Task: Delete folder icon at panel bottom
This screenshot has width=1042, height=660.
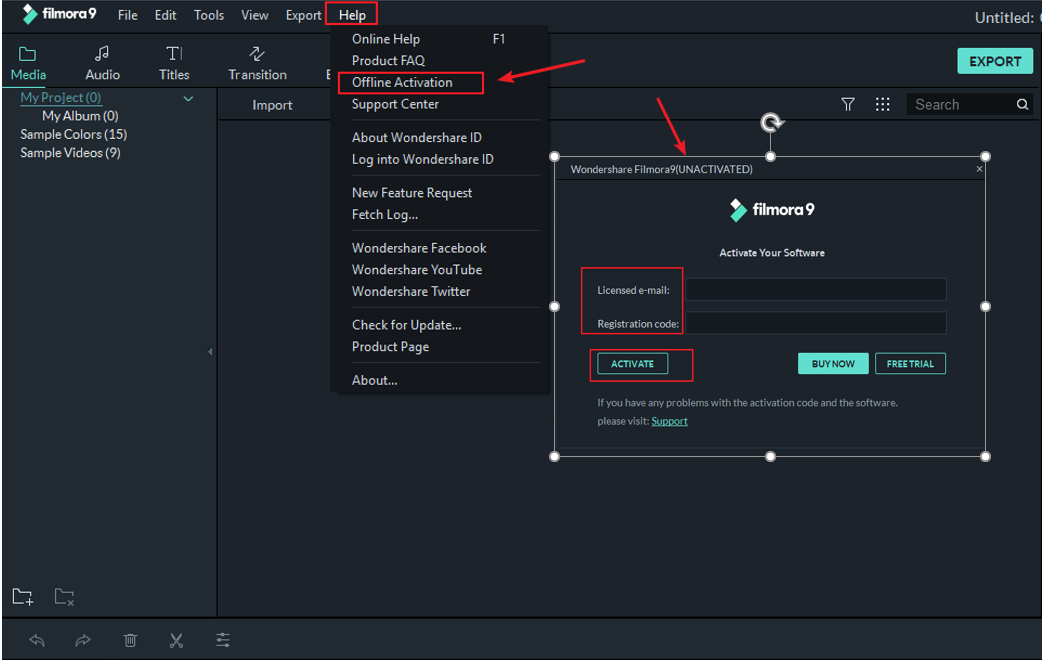Action: 64,597
